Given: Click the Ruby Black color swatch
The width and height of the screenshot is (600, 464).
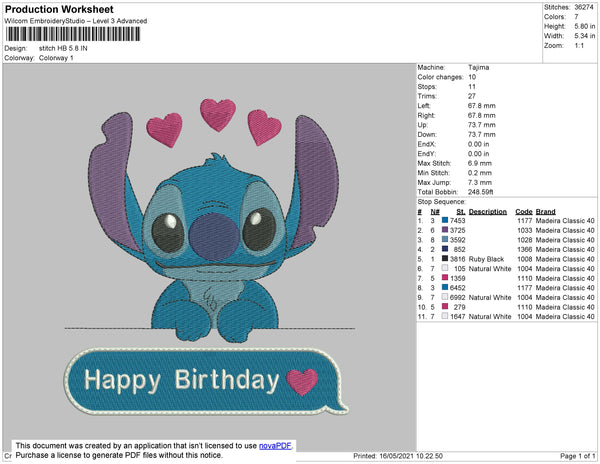Looking at the screenshot, I should click(x=445, y=259).
